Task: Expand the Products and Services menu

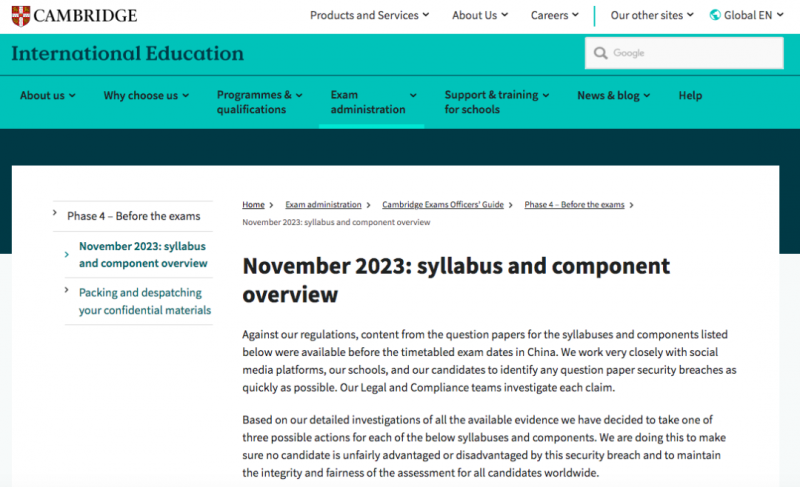Action: tap(369, 15)
